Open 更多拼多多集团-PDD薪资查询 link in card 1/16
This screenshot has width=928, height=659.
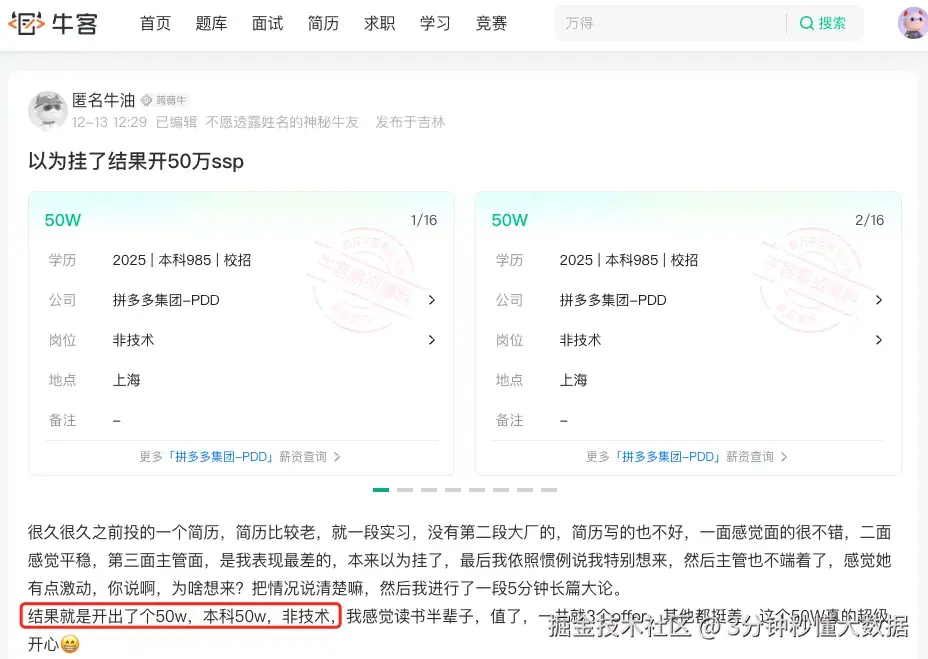click(240, 457)
